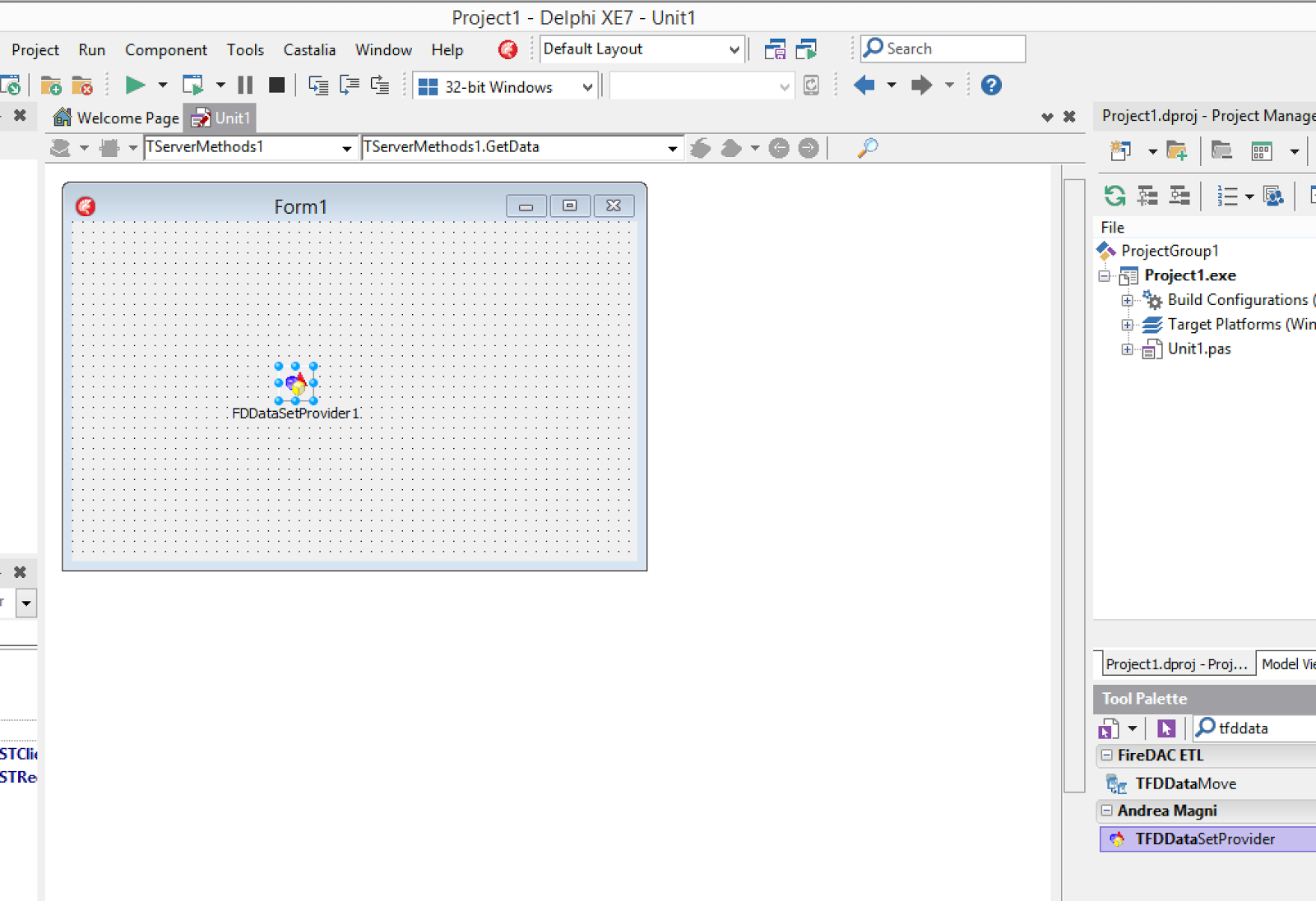Click the Save Current Desktop icon
The image size is (1316, 901).
coord(775,49)
